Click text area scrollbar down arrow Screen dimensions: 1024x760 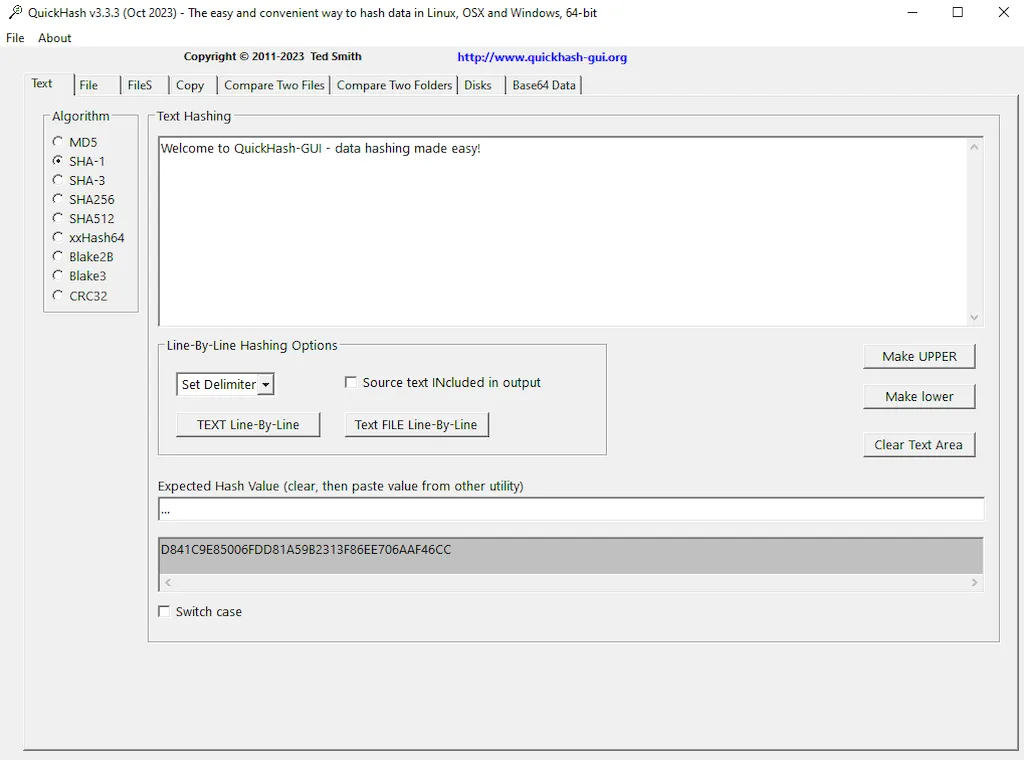click(974, 317)
